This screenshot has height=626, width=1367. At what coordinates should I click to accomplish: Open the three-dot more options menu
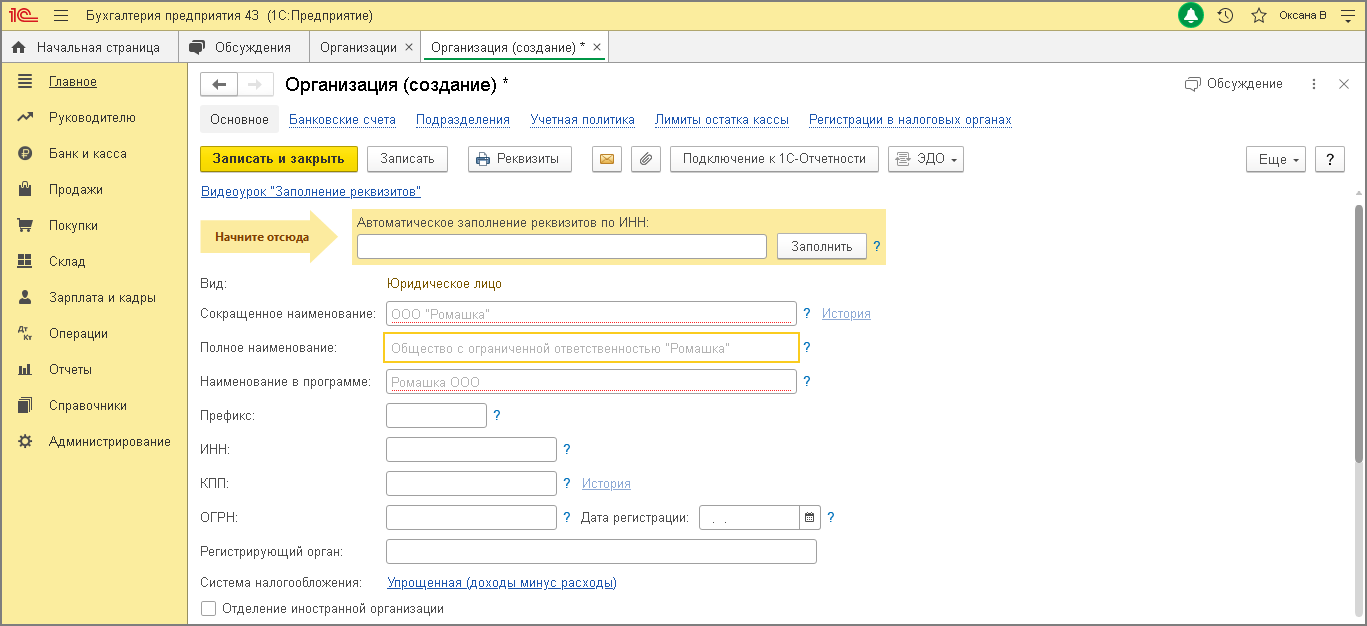click(x=1314, y=85)
